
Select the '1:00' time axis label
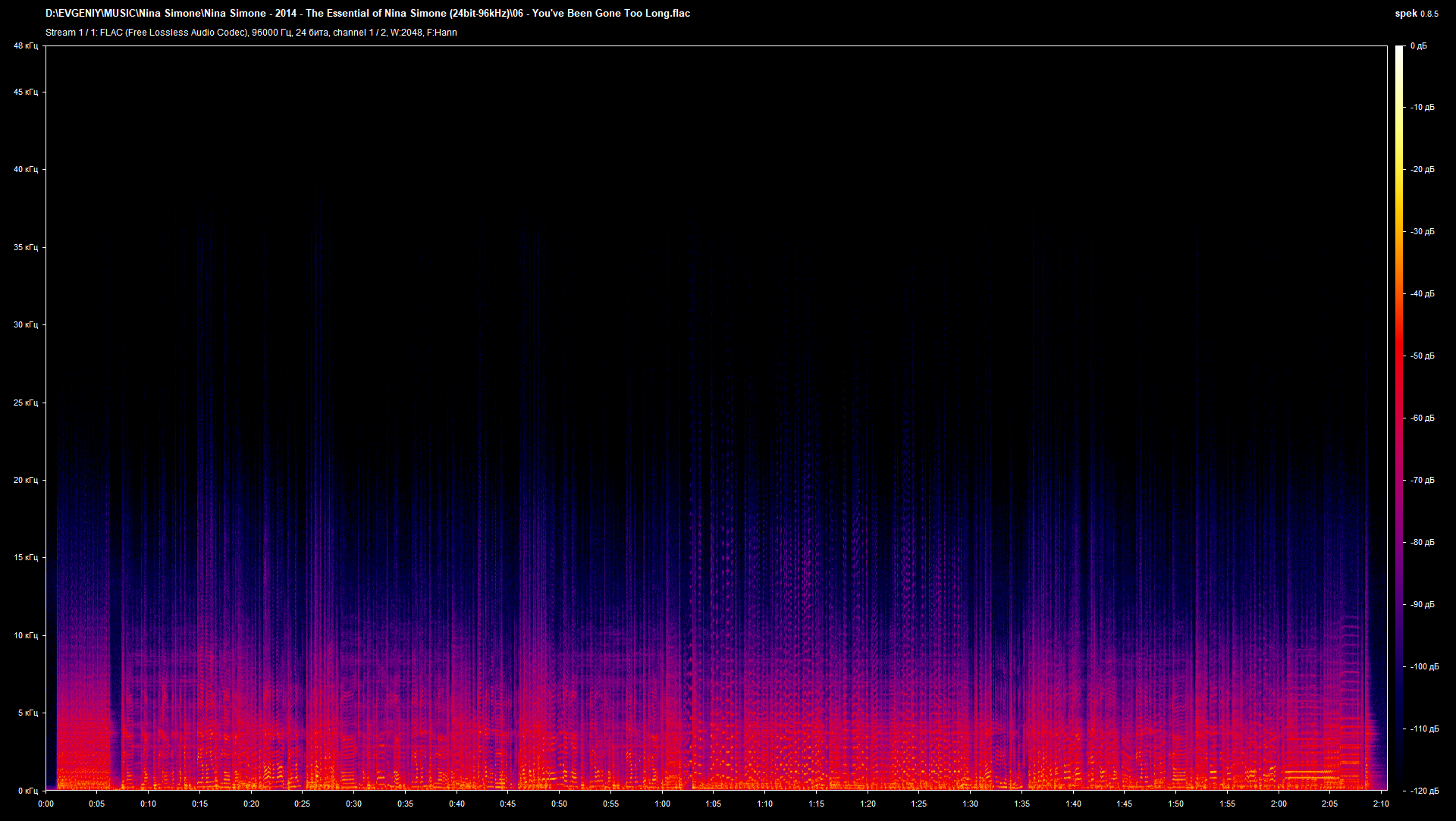662,804
